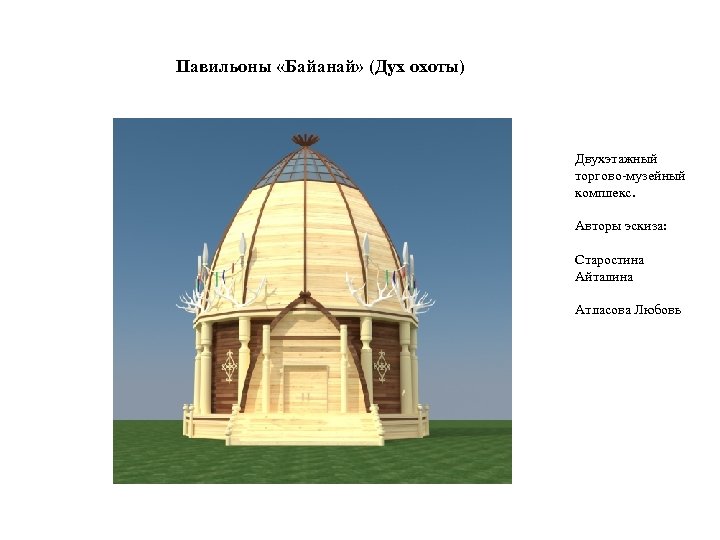Select the text 'Двухэтажный'
720x540 pixels.
point(616,159)
